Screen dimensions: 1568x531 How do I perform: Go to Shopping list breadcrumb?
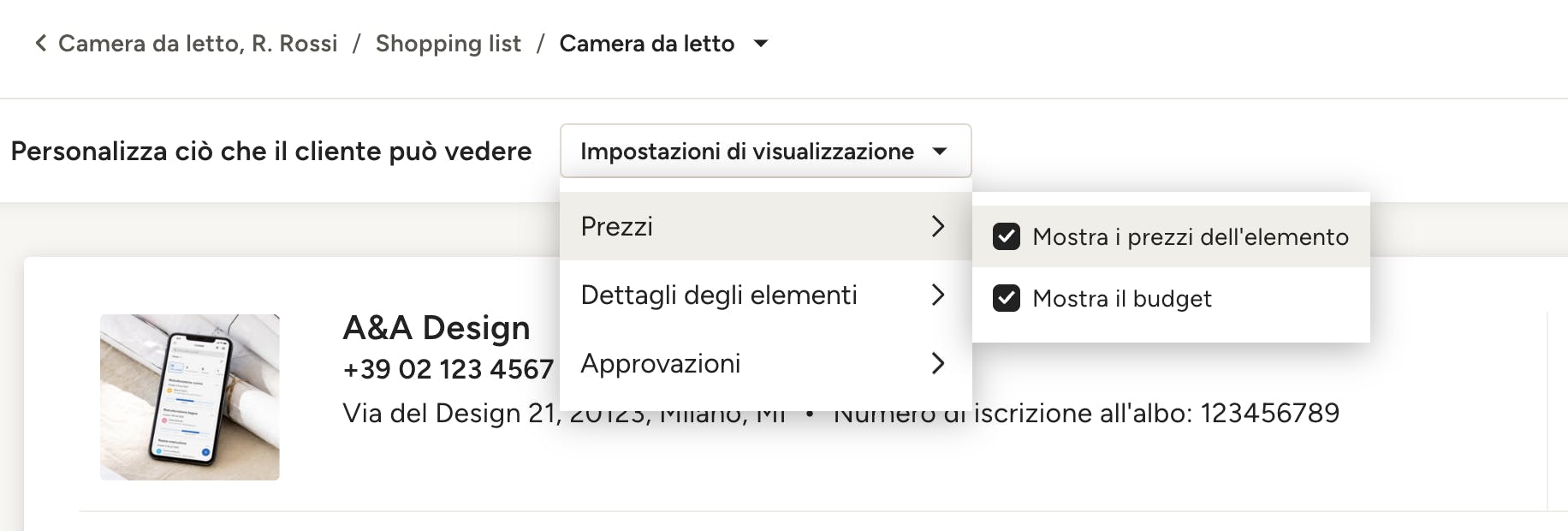tap(448, 44)
